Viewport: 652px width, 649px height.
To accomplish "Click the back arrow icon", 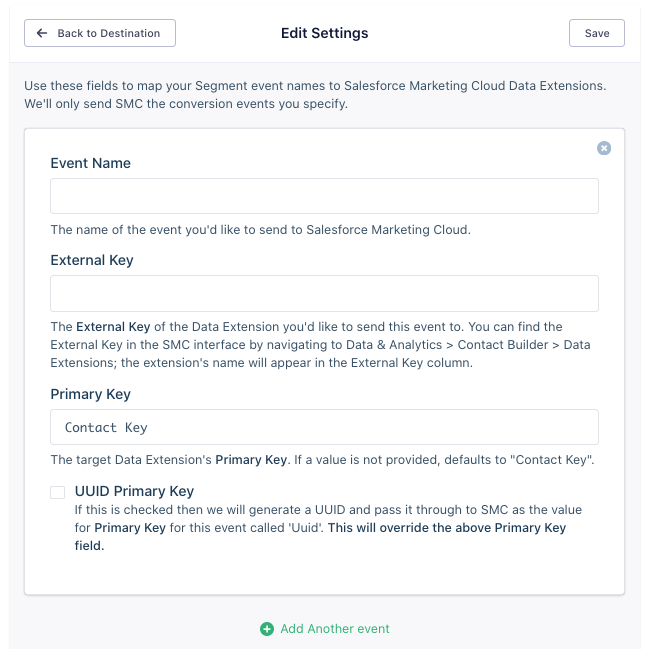I will [x=42, y=33].
